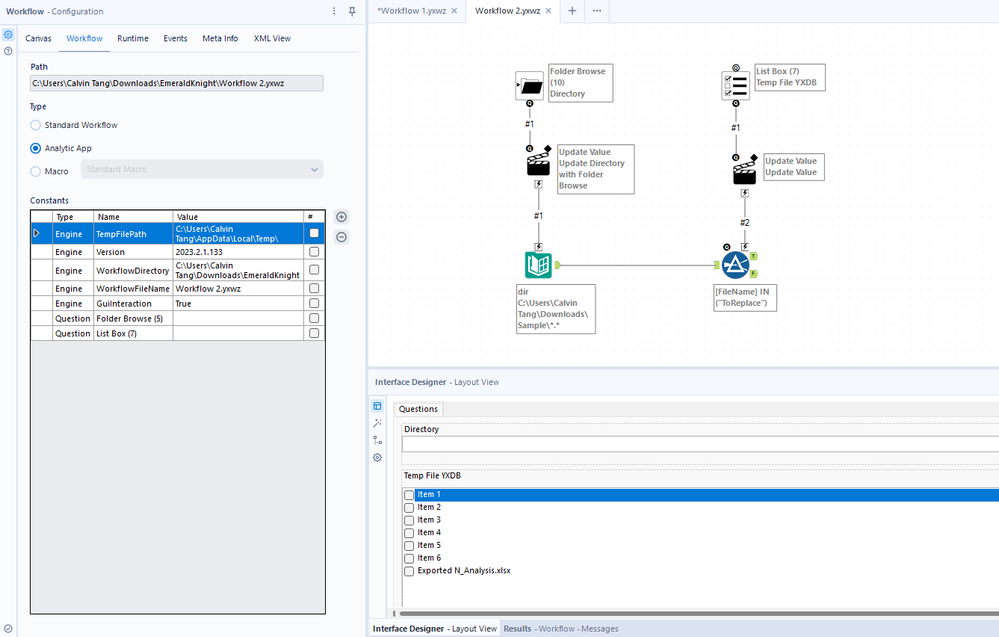
Task: Click the Update Directory action tool icon
Action: pos(539,163)
